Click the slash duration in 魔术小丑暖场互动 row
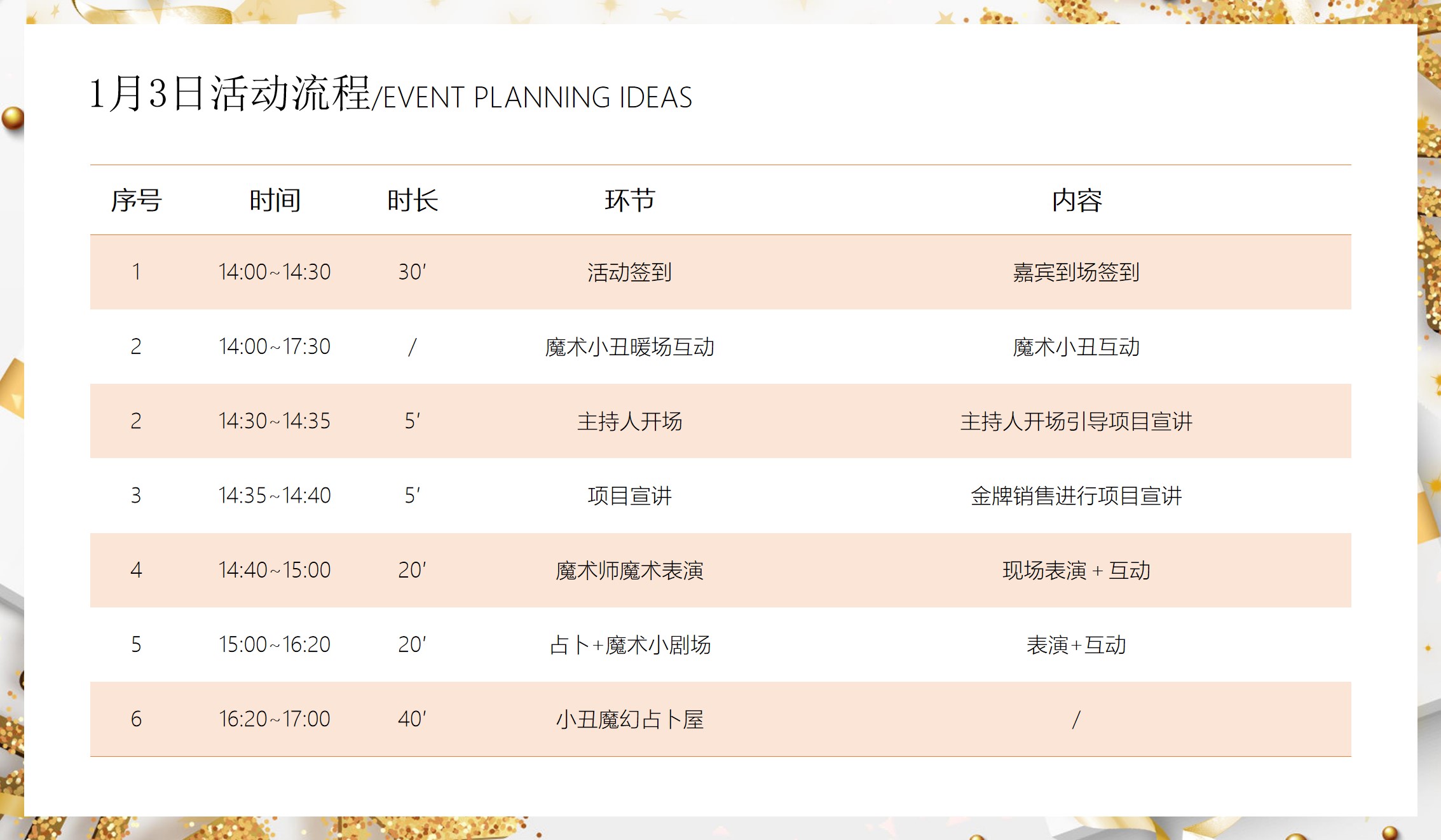This screenshot has height=840, width=1441. coord(413,346)
